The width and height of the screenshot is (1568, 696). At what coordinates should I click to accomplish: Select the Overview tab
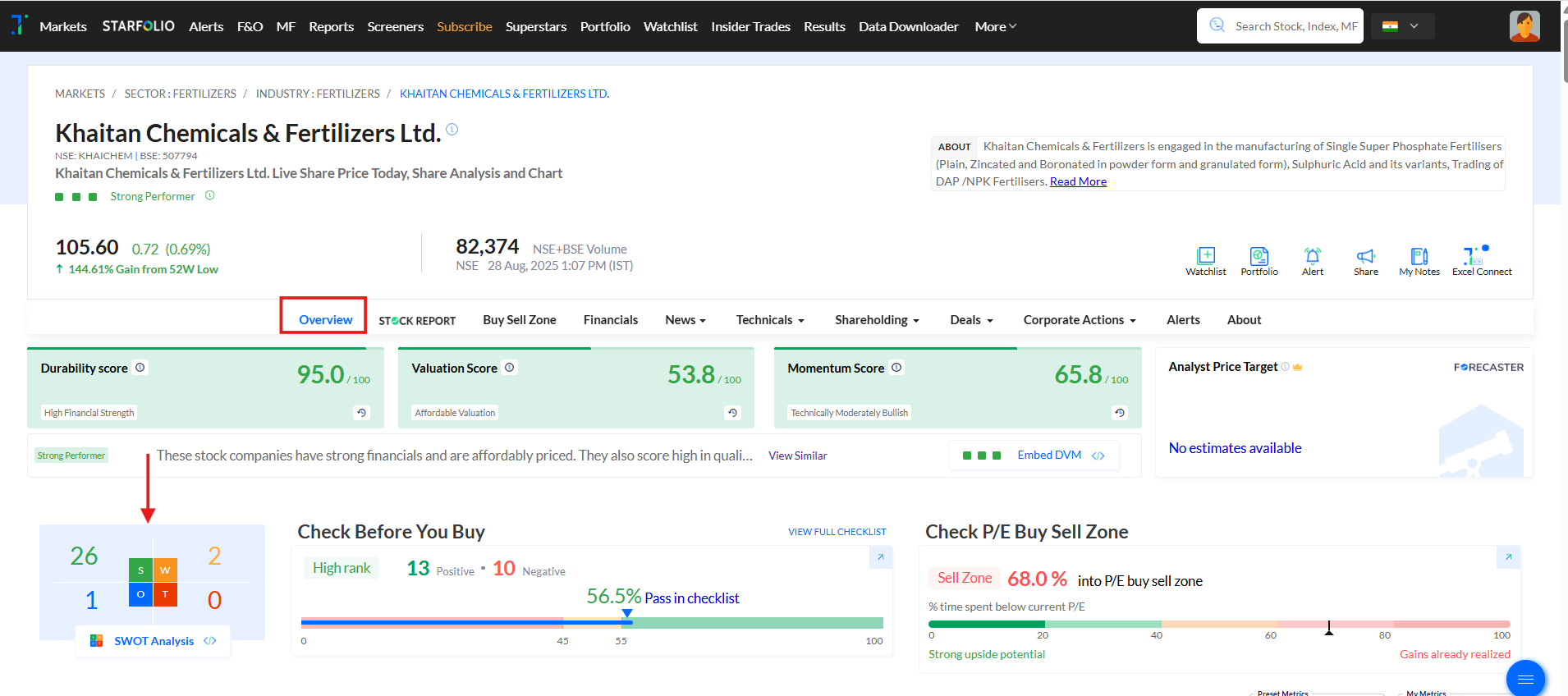326,320
